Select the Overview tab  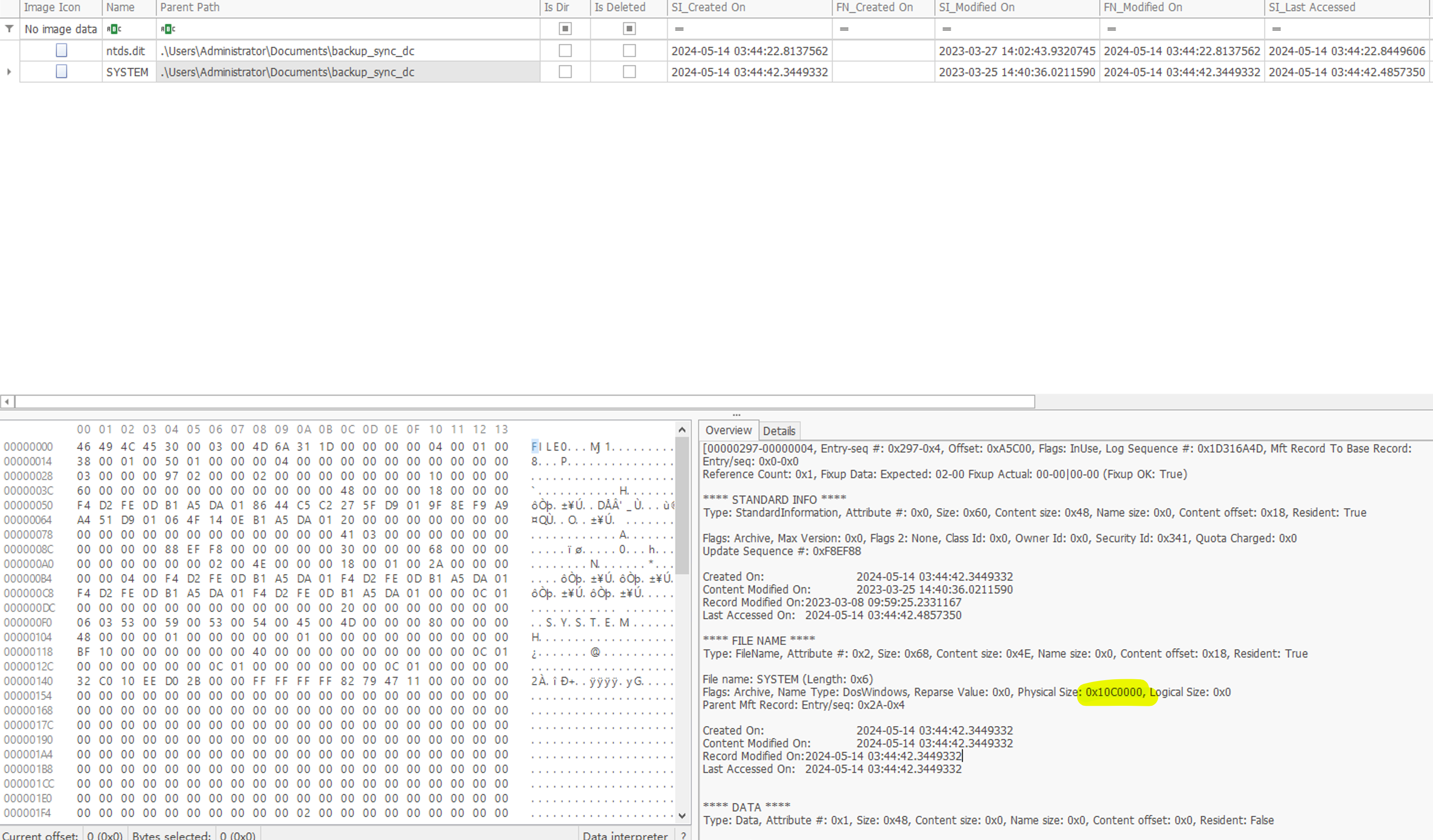(x=728, y=430)
